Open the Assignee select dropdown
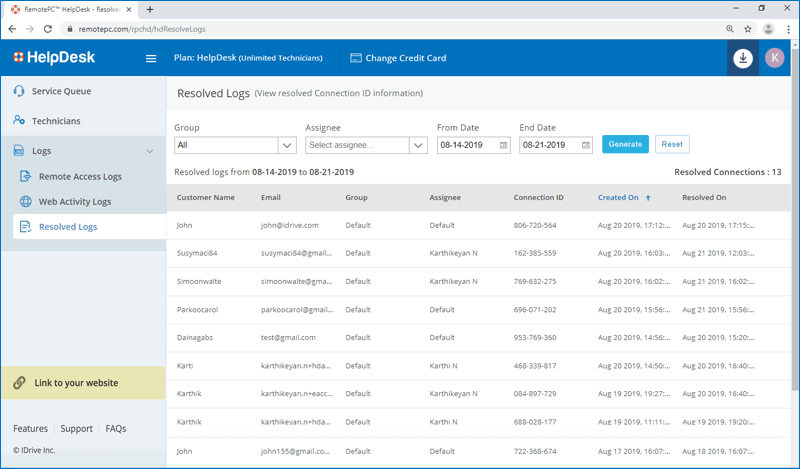 point(418,145)
